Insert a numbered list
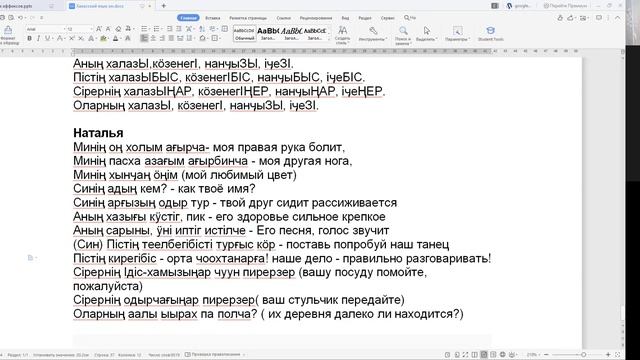 point(156,29)
